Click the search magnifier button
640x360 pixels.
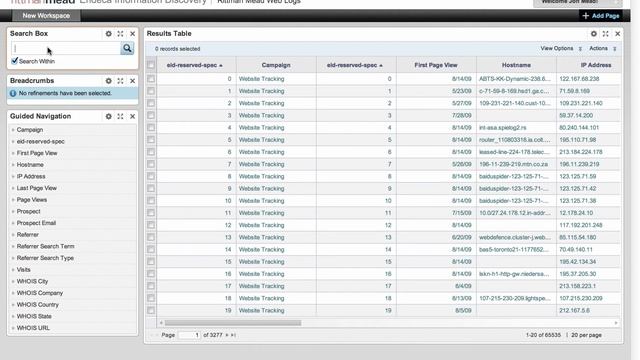point(127,49)
